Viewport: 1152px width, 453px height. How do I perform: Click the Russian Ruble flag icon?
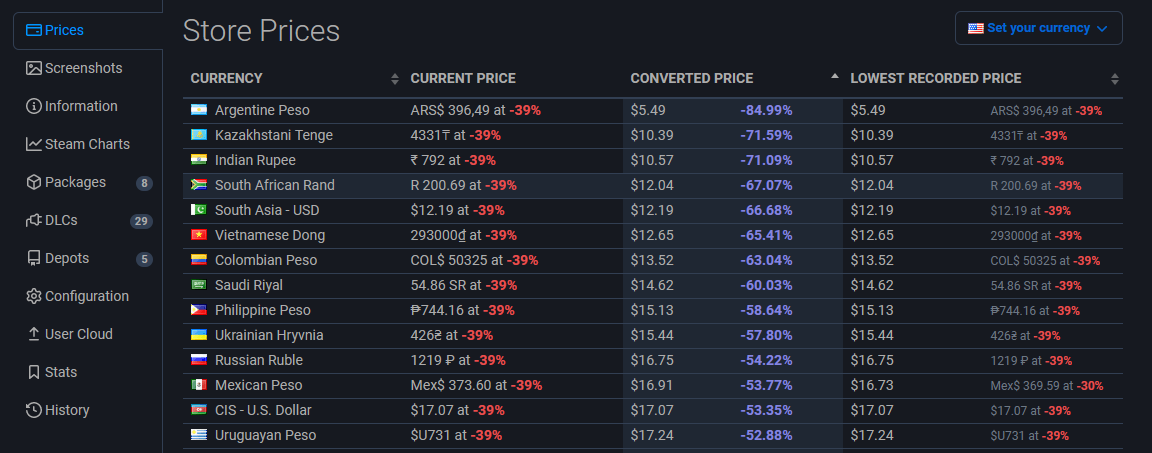pyautogui.click(x=198, y=360)
